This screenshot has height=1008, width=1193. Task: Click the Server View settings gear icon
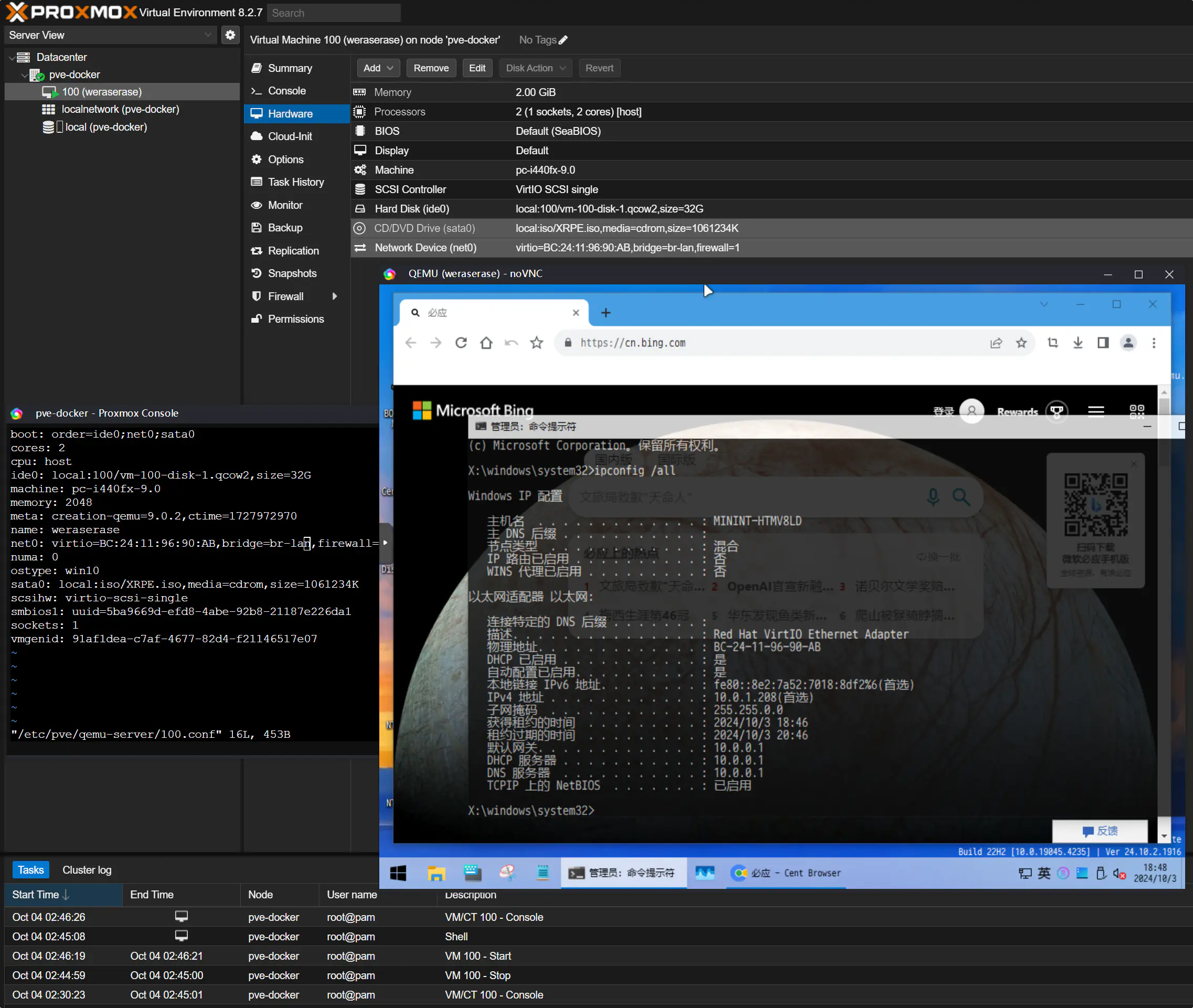point(230,35)
